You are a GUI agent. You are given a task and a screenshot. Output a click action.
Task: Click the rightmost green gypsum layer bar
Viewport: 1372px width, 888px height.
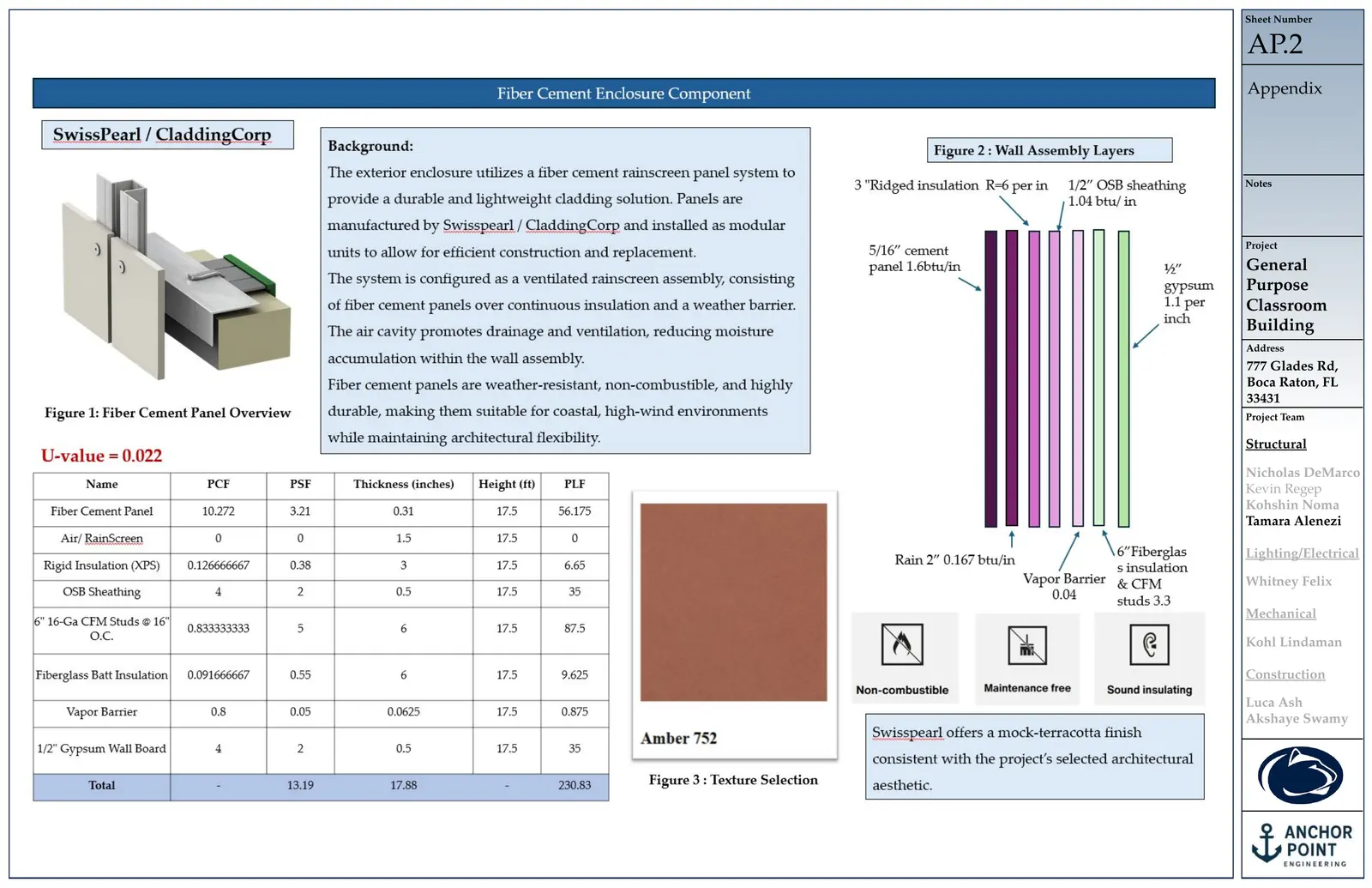[1123, 378]
